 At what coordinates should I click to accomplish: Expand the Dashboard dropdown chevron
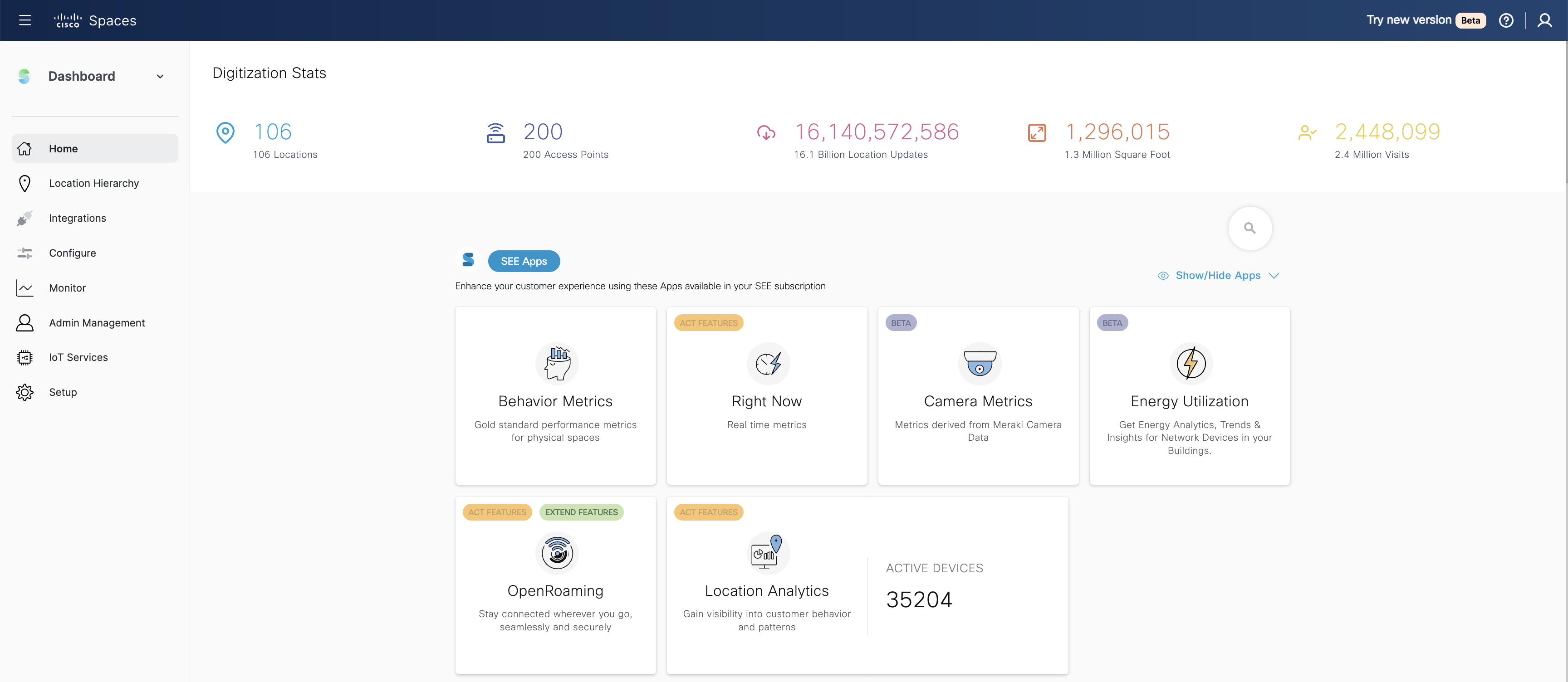click(160, 77)
